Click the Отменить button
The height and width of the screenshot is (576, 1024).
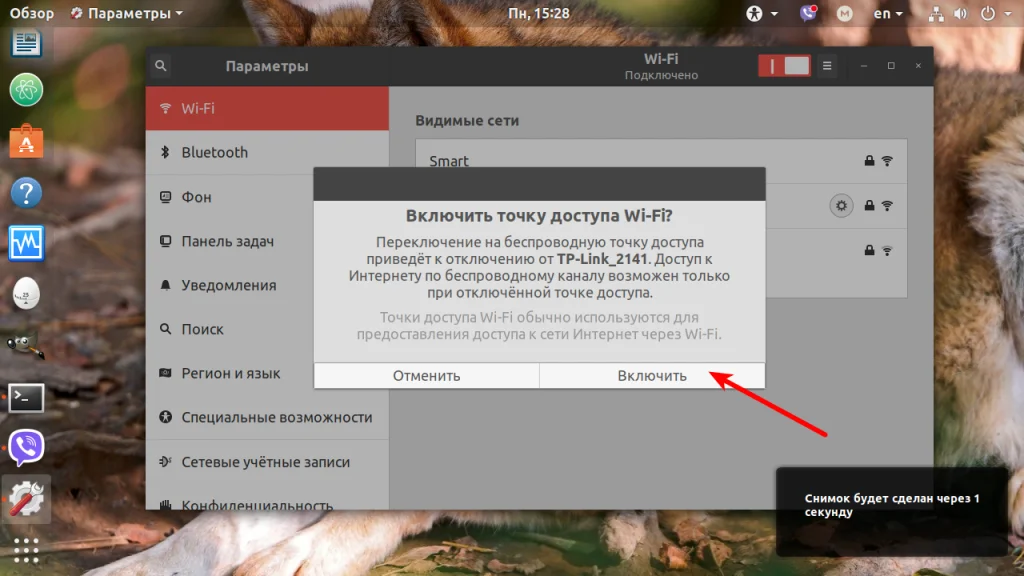click(426, 376)
